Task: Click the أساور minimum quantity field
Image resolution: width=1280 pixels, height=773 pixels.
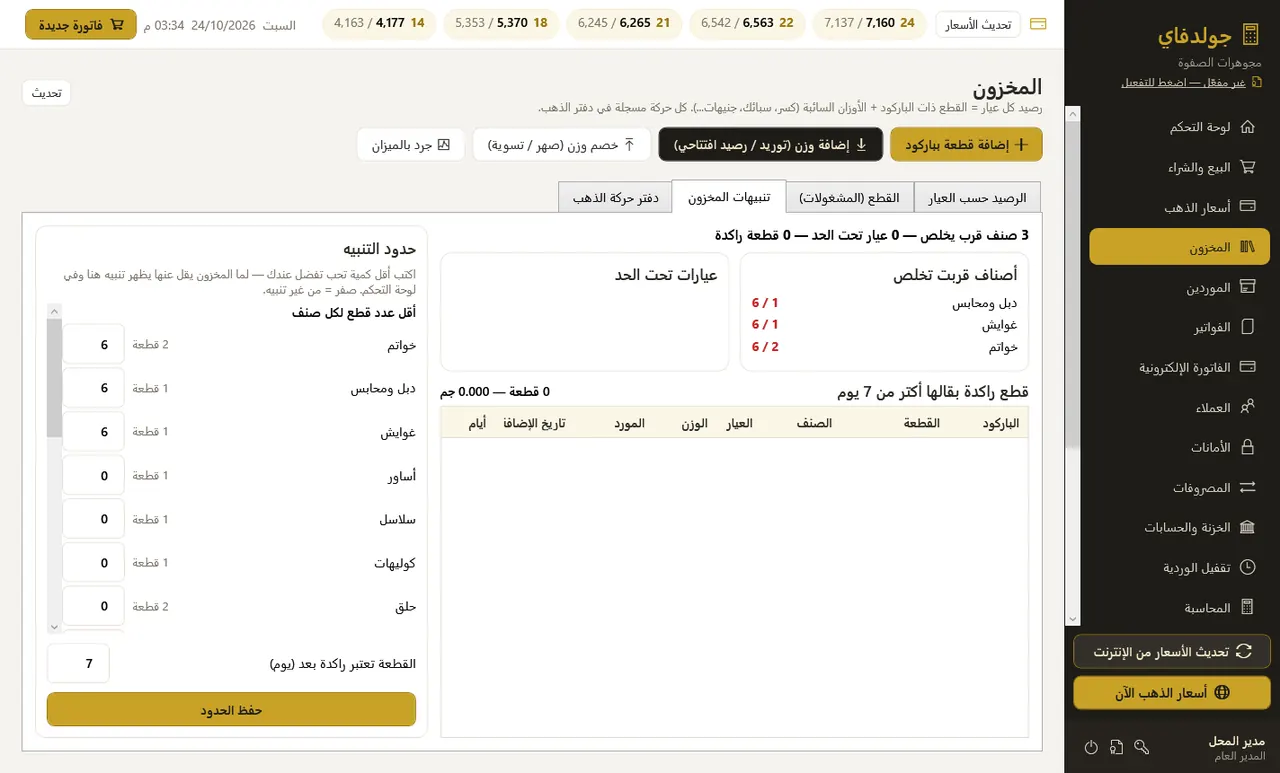Action: (x=94, y=475)
